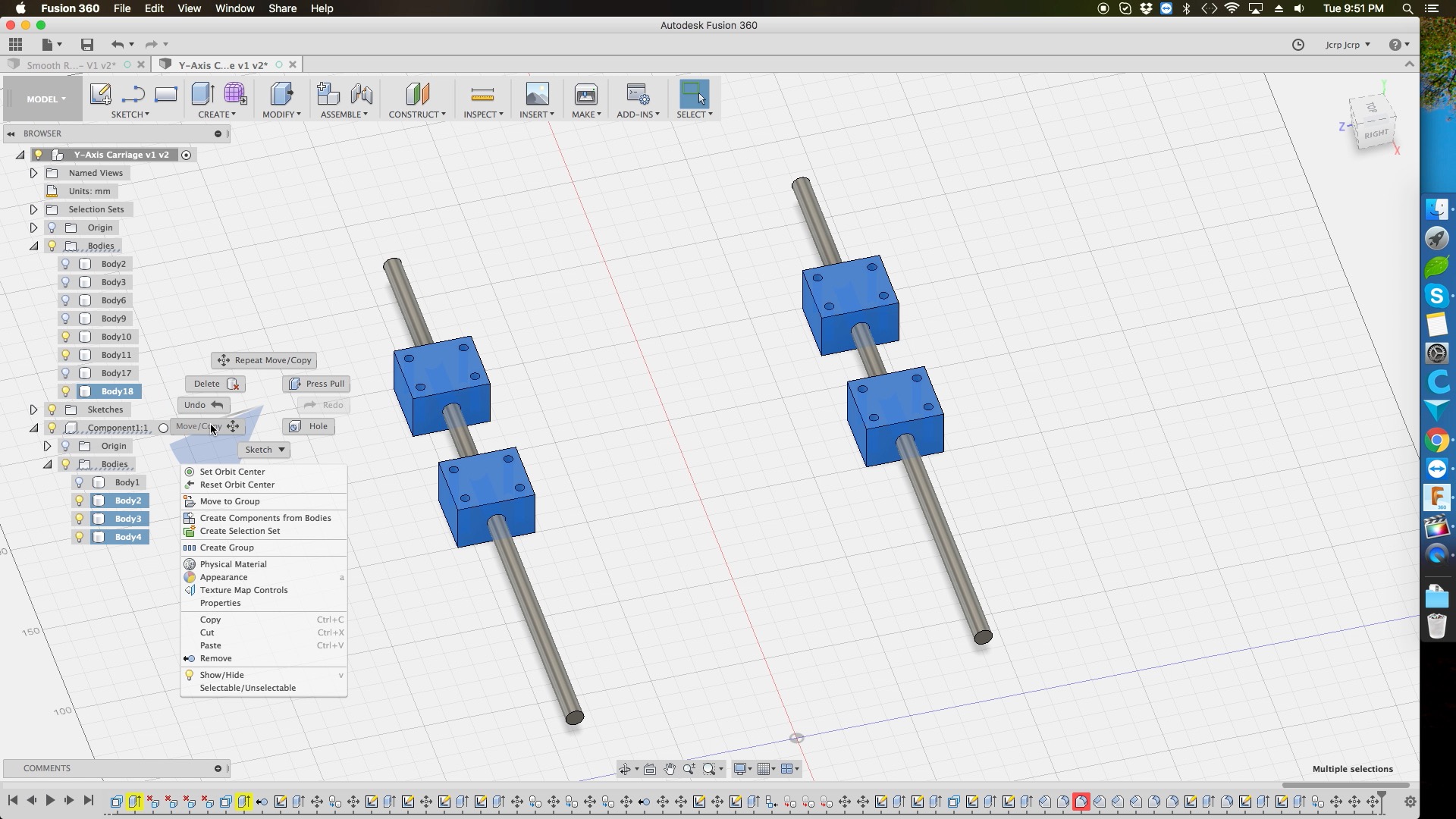Screen dimensions: 1456x819
Task: Click the ViewCube RIGHT face
Action: click(x=1376, y=134)
